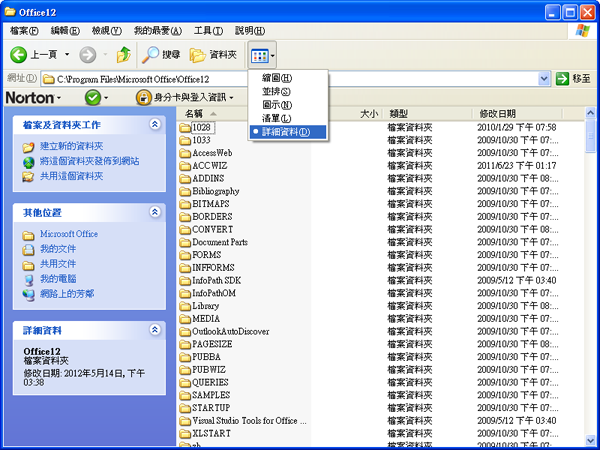This screenshot has width=600, height=450.
Task: Open the Microsoft Office location link
Action: [69, 234]
